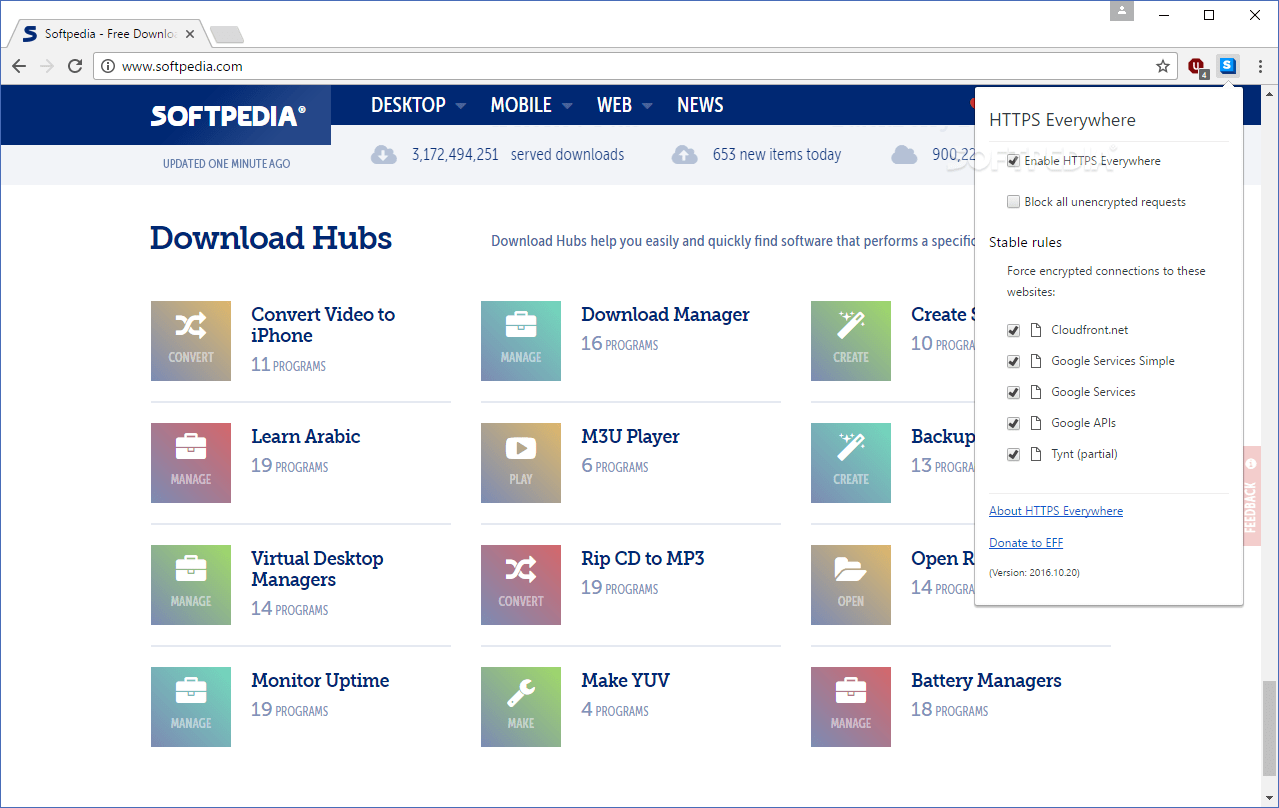Open a new tab with the tab button

228,35
